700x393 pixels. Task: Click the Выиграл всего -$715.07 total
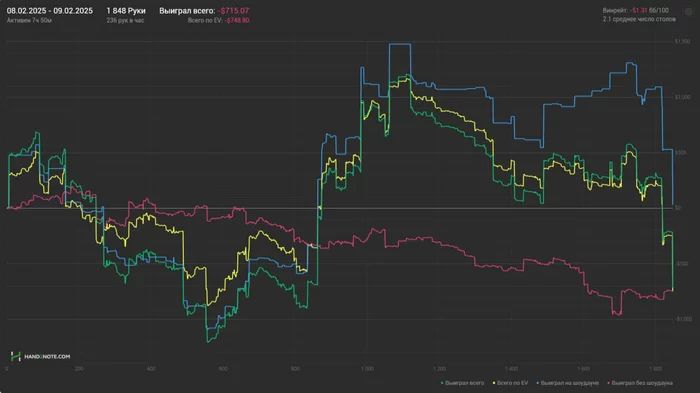coord(204,11)
